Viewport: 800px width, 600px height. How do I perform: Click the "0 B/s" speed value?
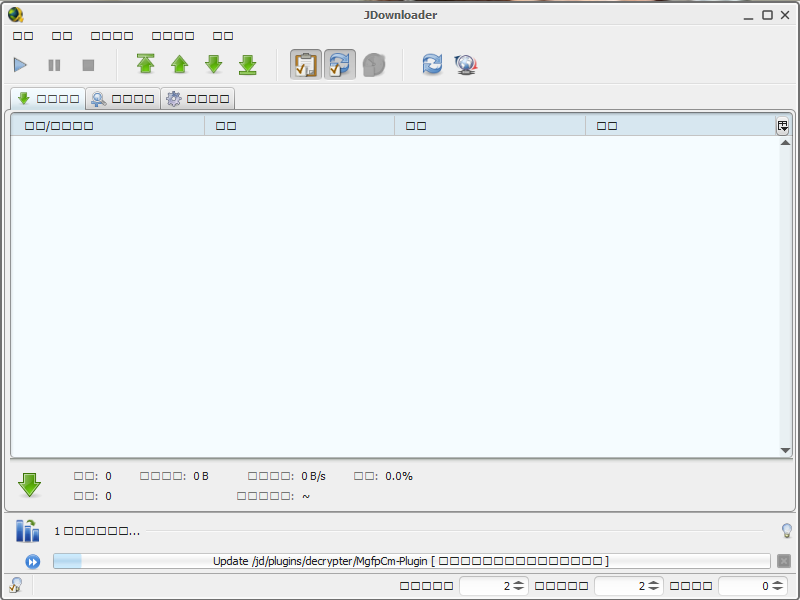click(x=313, y=476)
